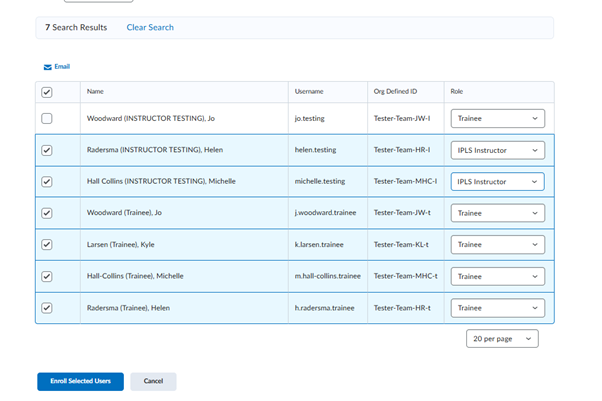Uncheck Larsen (Trainee), Kyle checkbox
Viewport: 602px width, 401px height.
(x=47, y=245)
